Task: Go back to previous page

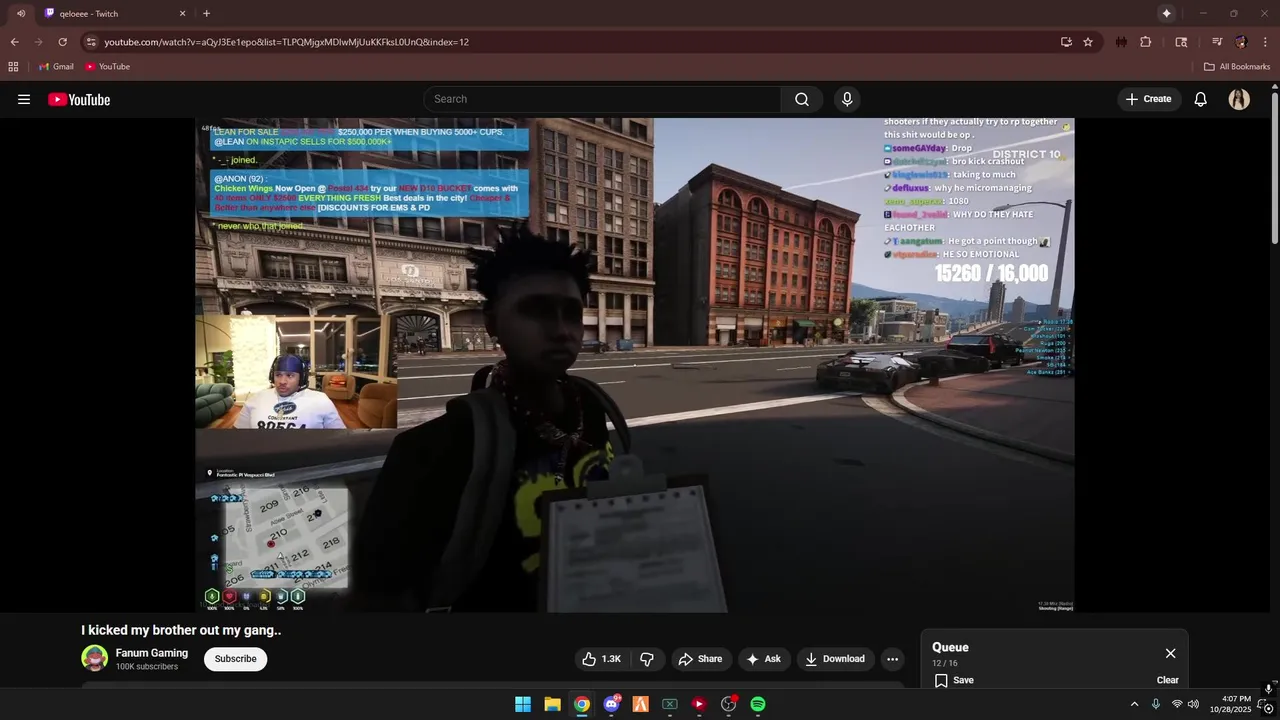Action: point(14,42)
